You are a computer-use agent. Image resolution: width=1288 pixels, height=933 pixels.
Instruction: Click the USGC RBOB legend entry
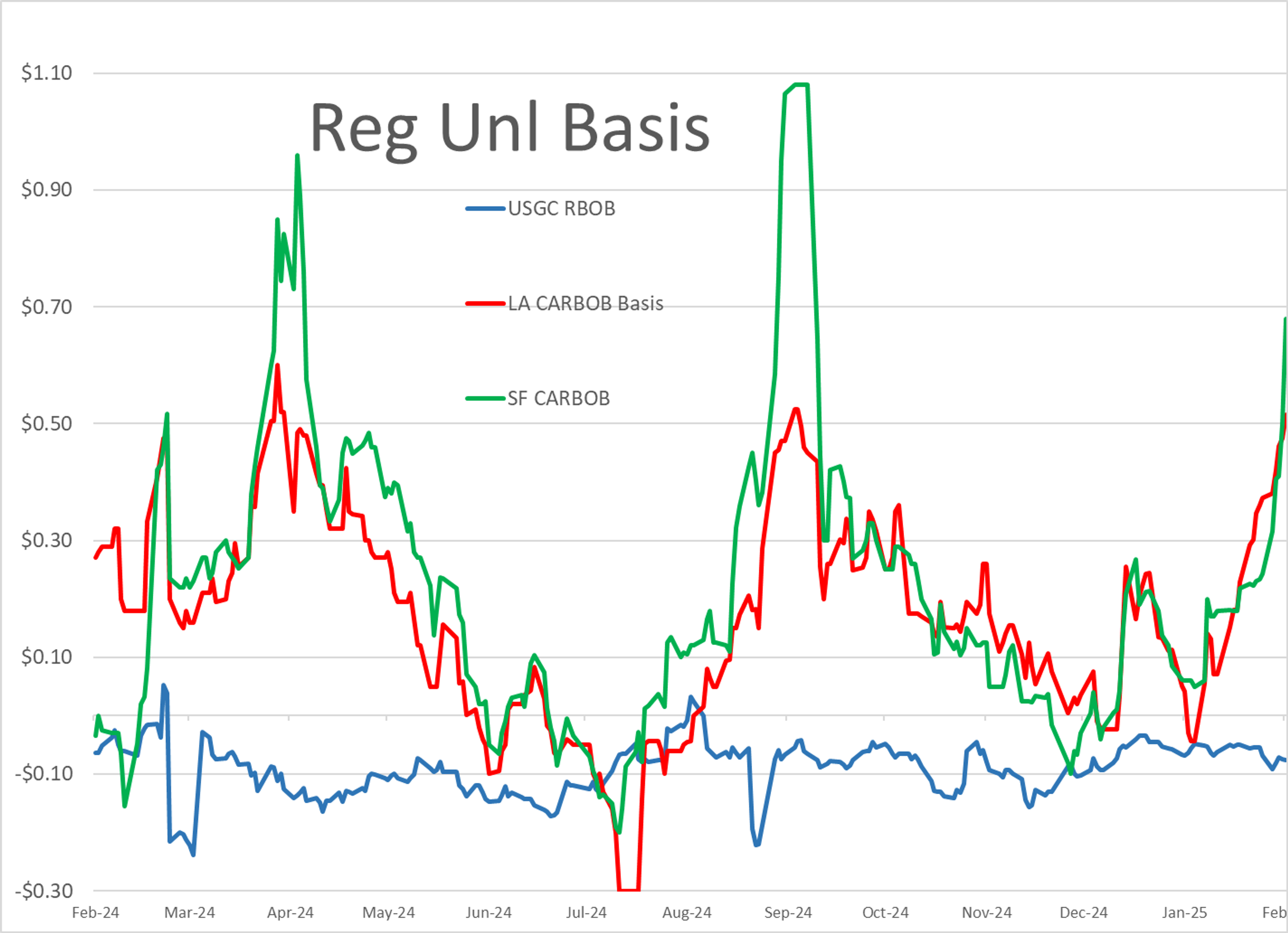540,208
